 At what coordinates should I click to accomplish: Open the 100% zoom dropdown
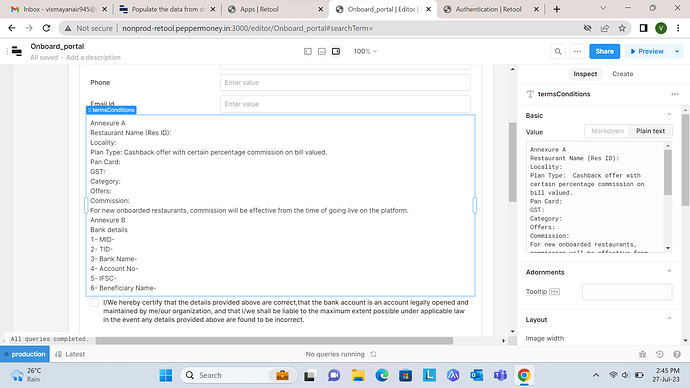pos(365,51)
